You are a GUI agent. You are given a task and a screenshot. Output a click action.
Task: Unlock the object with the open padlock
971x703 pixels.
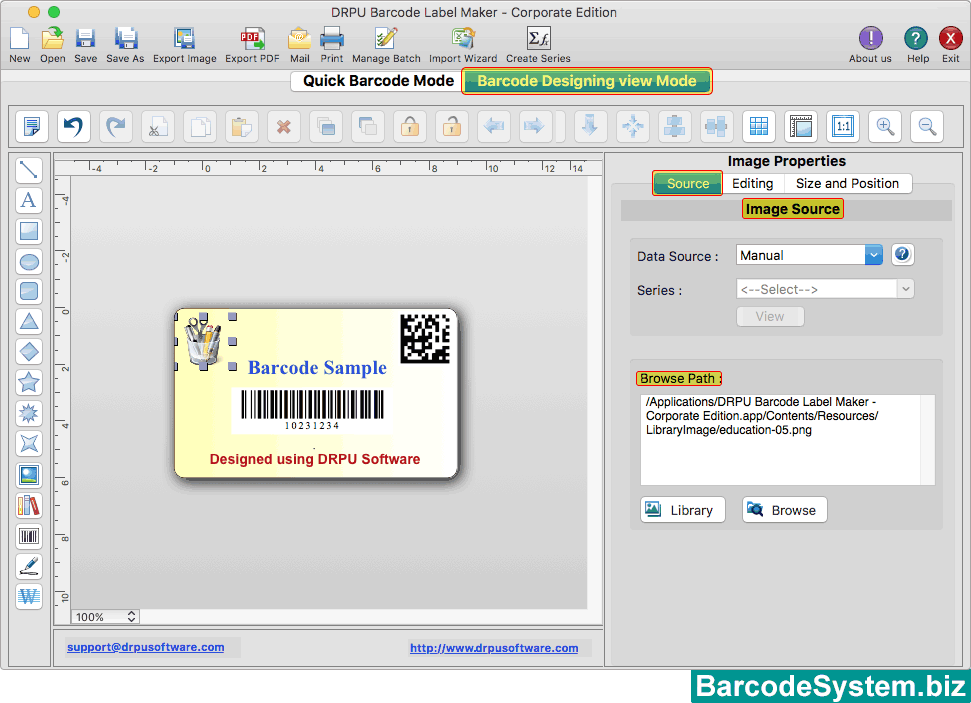click(x=452, y=127)
